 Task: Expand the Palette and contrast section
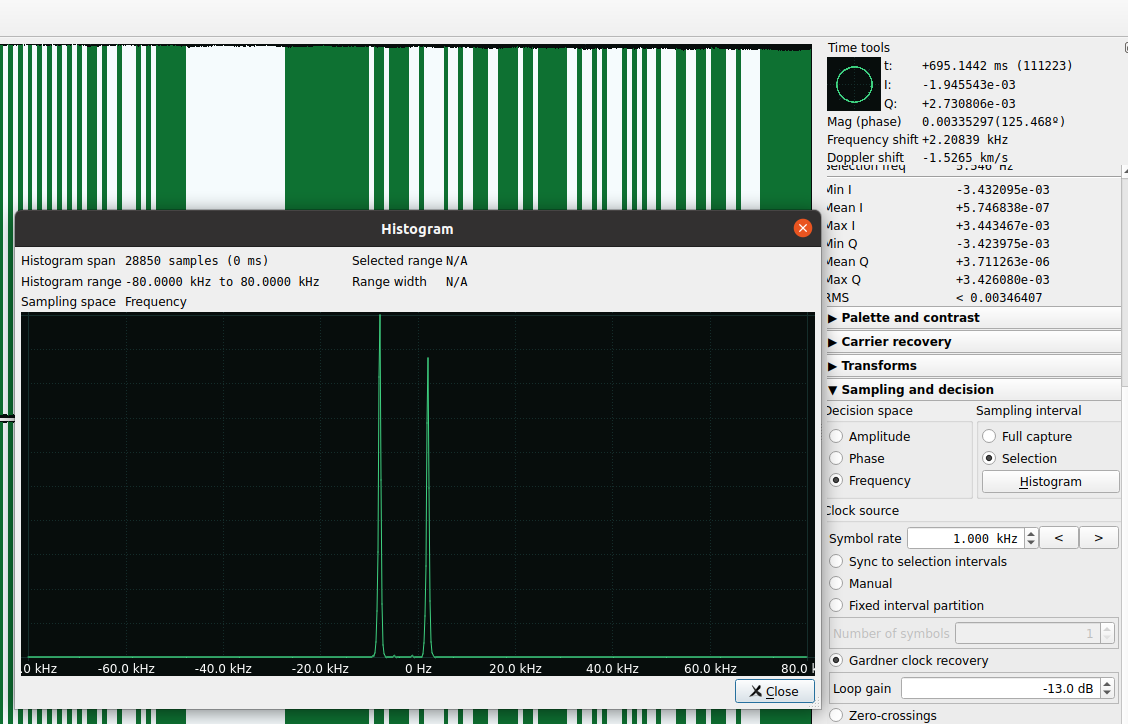(910, 318)
